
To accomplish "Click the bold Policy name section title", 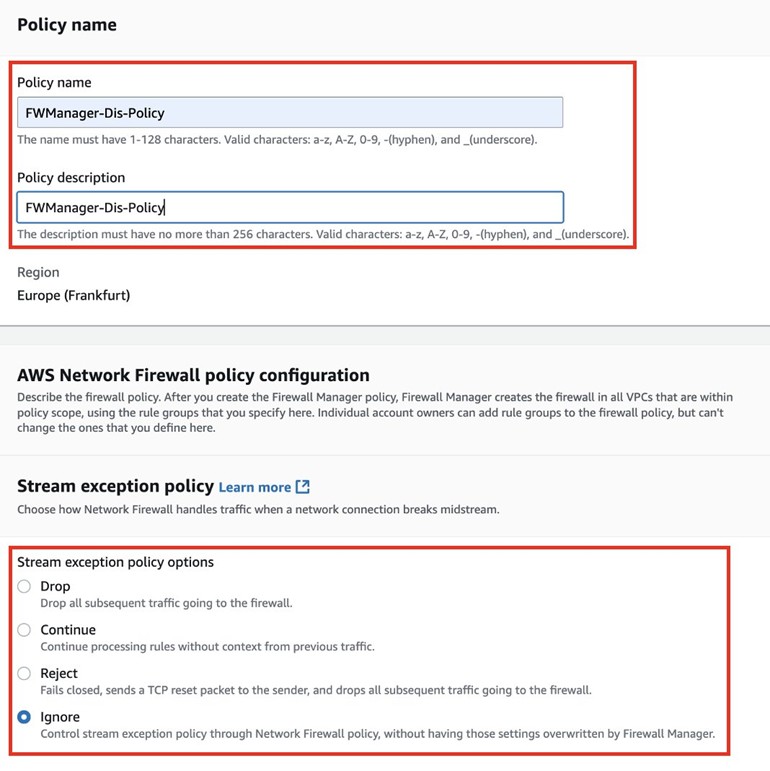I will (67, 24).
